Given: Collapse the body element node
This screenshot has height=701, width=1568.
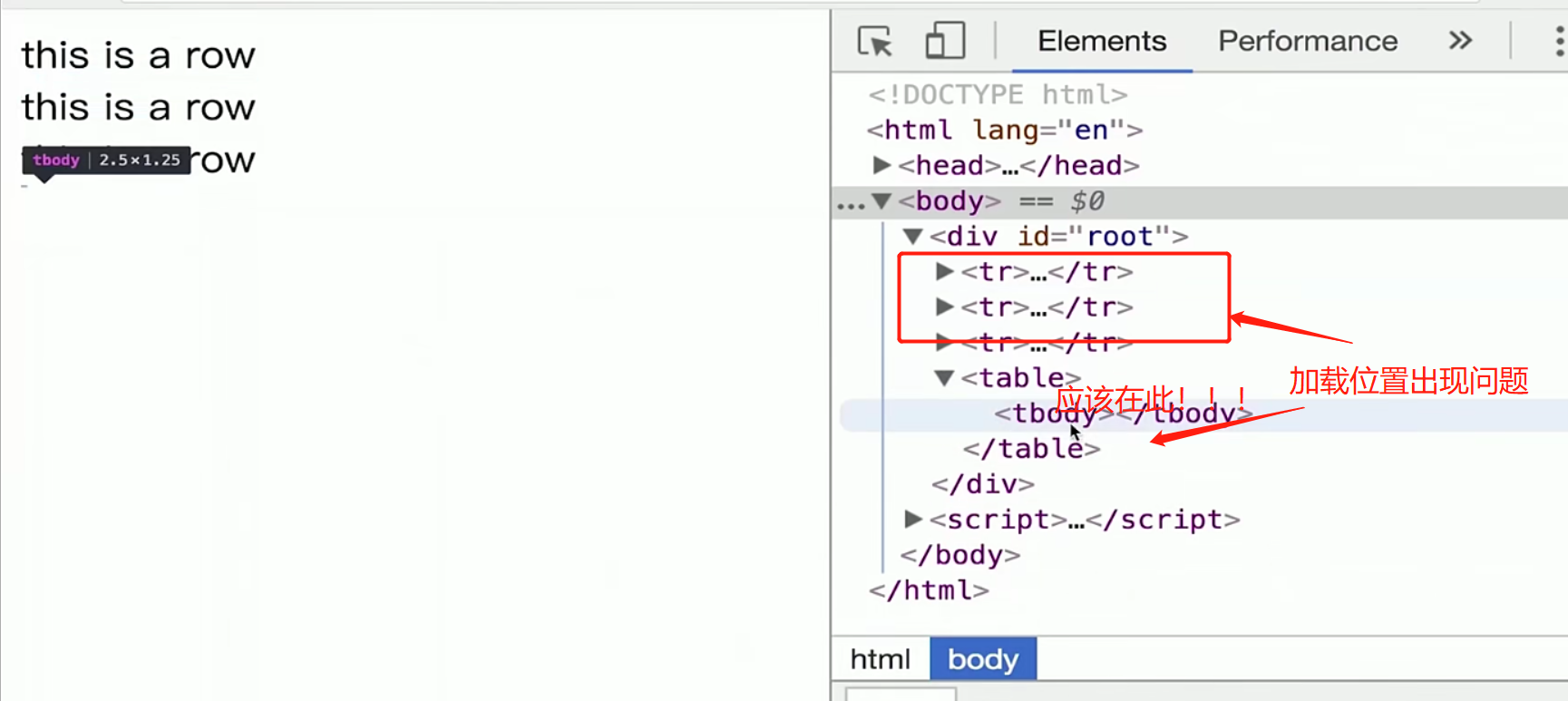Looking at the screenshot, I should 881,200.
